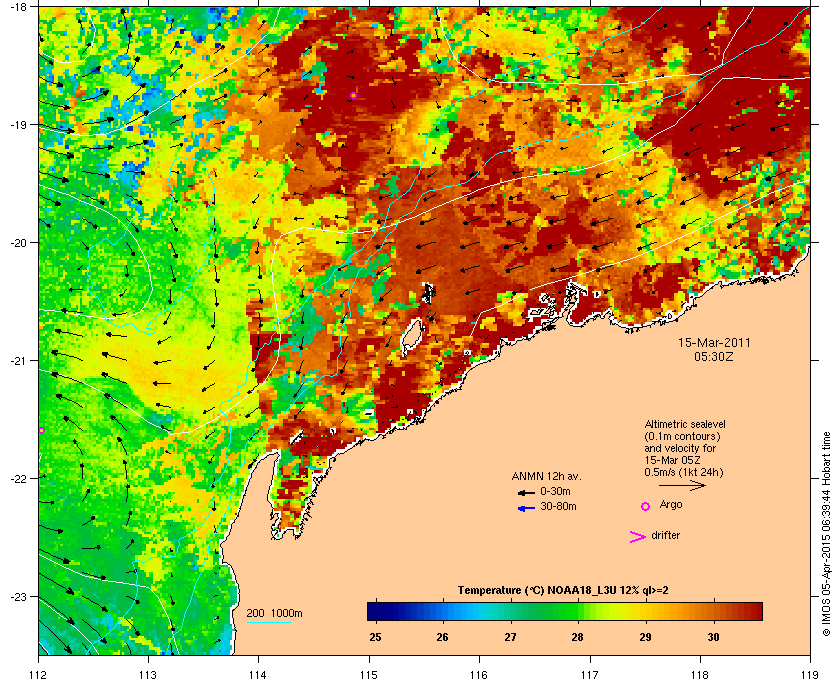Click the blue 30-80m arrow in the legend
Viewport: 840px width, 680px height.
pos(526,508)
